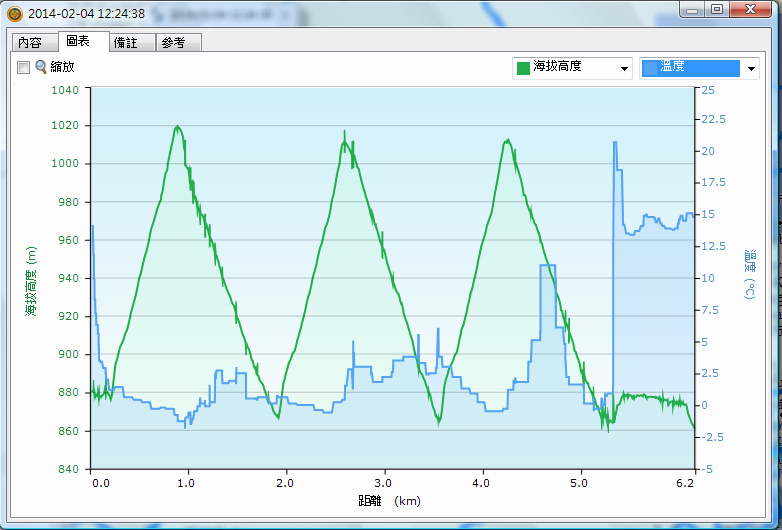Screen dimensions: 782x530
Task: Click the green 海拔高度 color swatch
Action: [x=522, y=68]
